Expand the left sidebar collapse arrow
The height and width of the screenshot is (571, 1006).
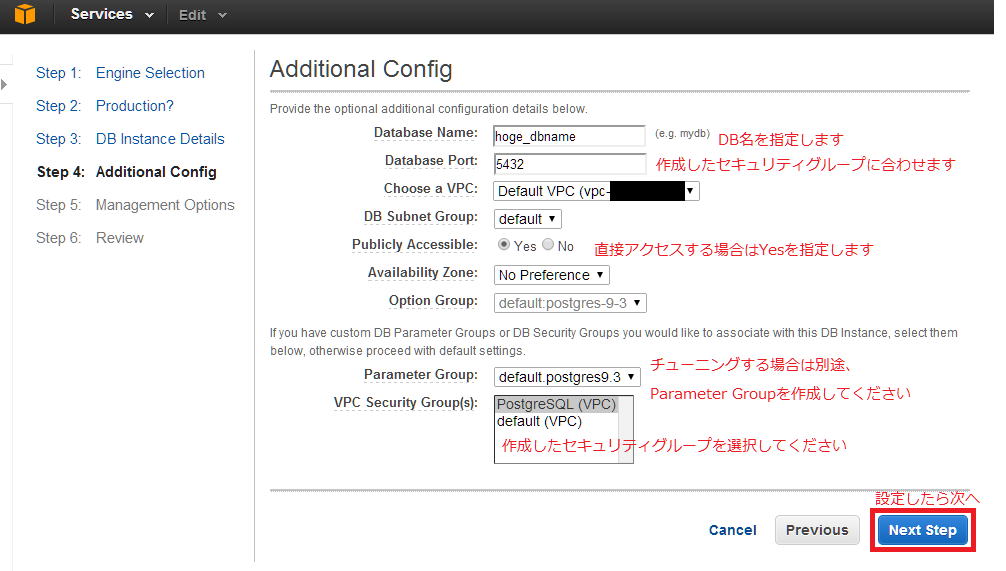tap(4, 84)
